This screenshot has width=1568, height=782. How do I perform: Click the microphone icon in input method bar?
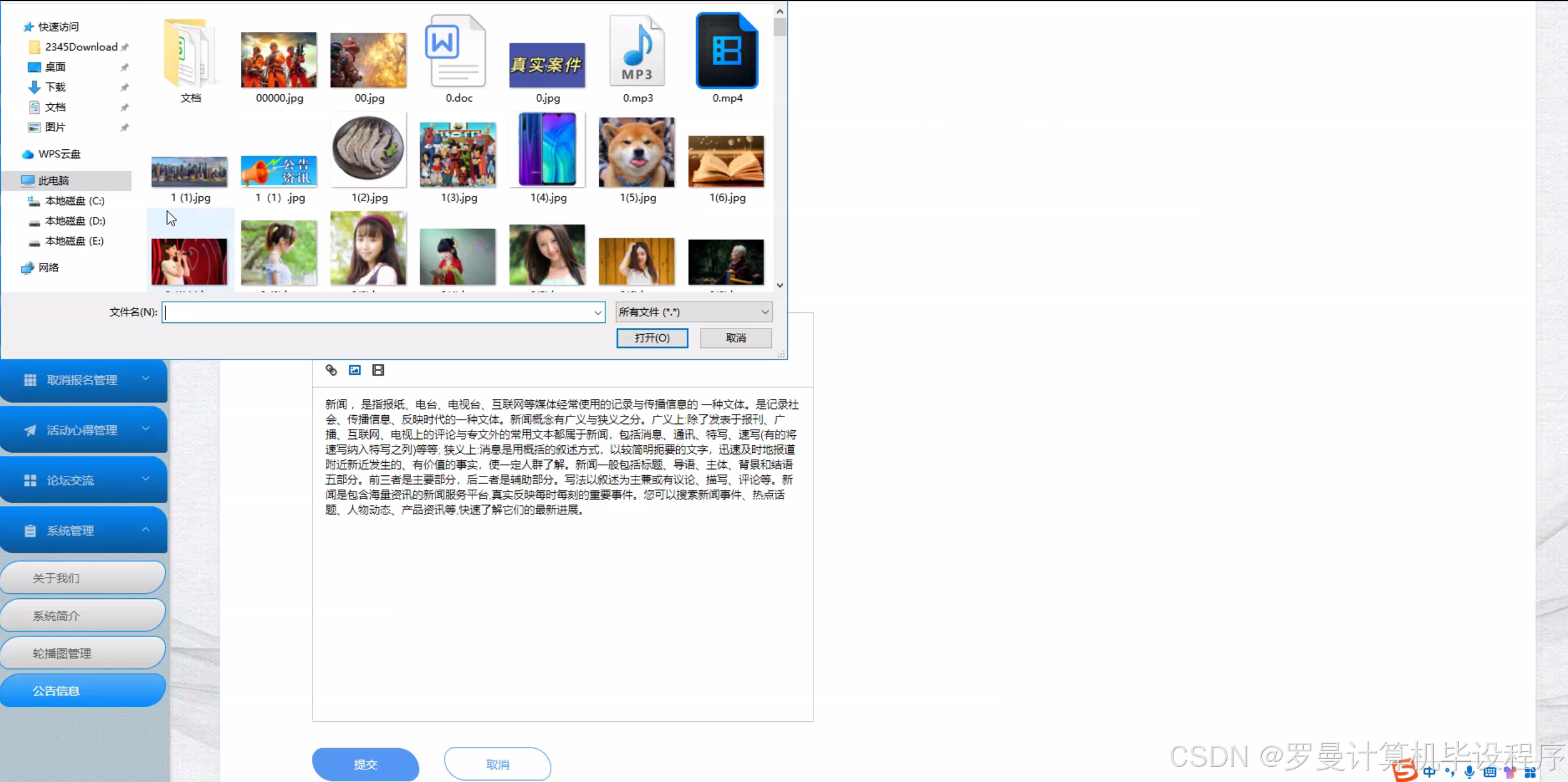pos(1469,772)
